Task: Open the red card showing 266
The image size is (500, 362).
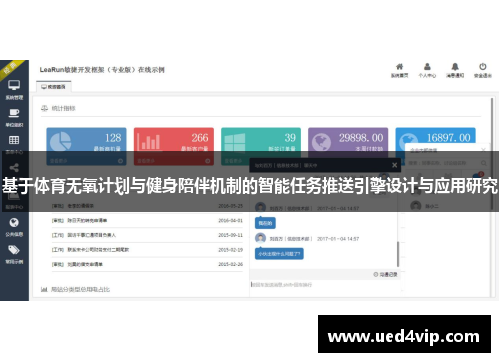Action: coord(174,146)
